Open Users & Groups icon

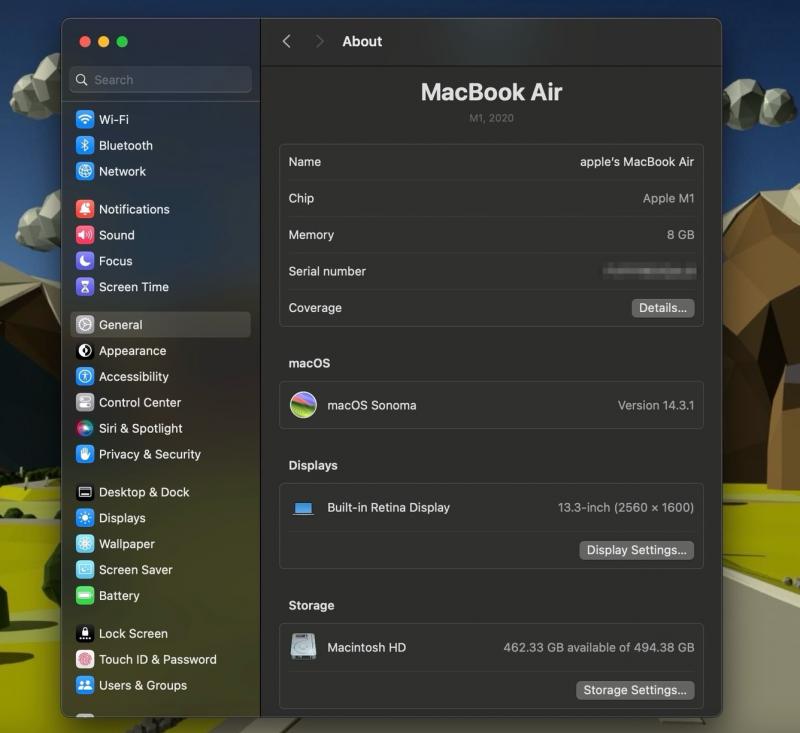(x=85, y=685)
